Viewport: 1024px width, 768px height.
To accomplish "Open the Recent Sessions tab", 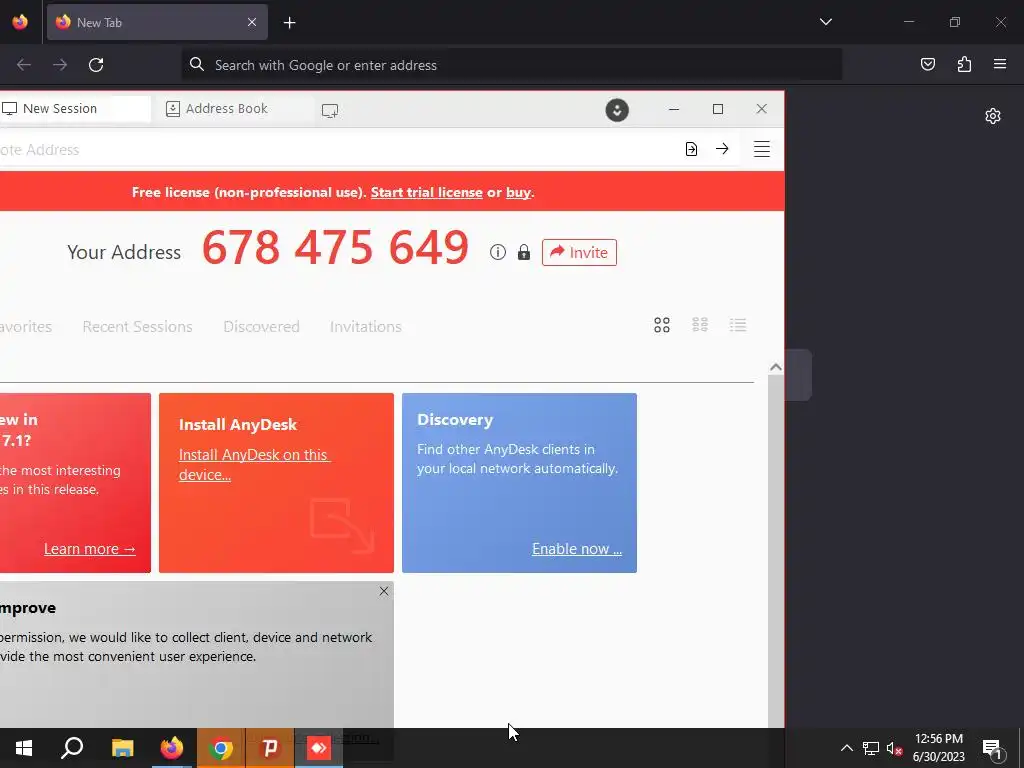I will 137,327.
